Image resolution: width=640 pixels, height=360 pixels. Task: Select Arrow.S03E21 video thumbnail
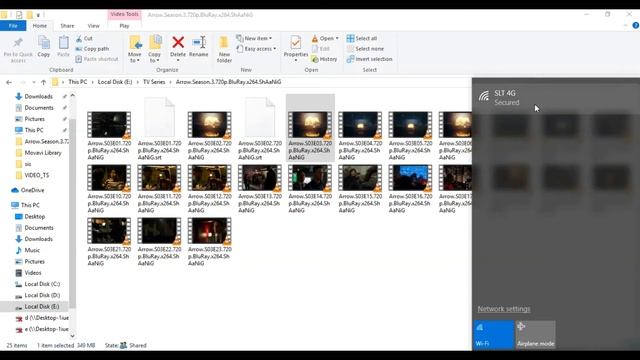click(109, 231)
